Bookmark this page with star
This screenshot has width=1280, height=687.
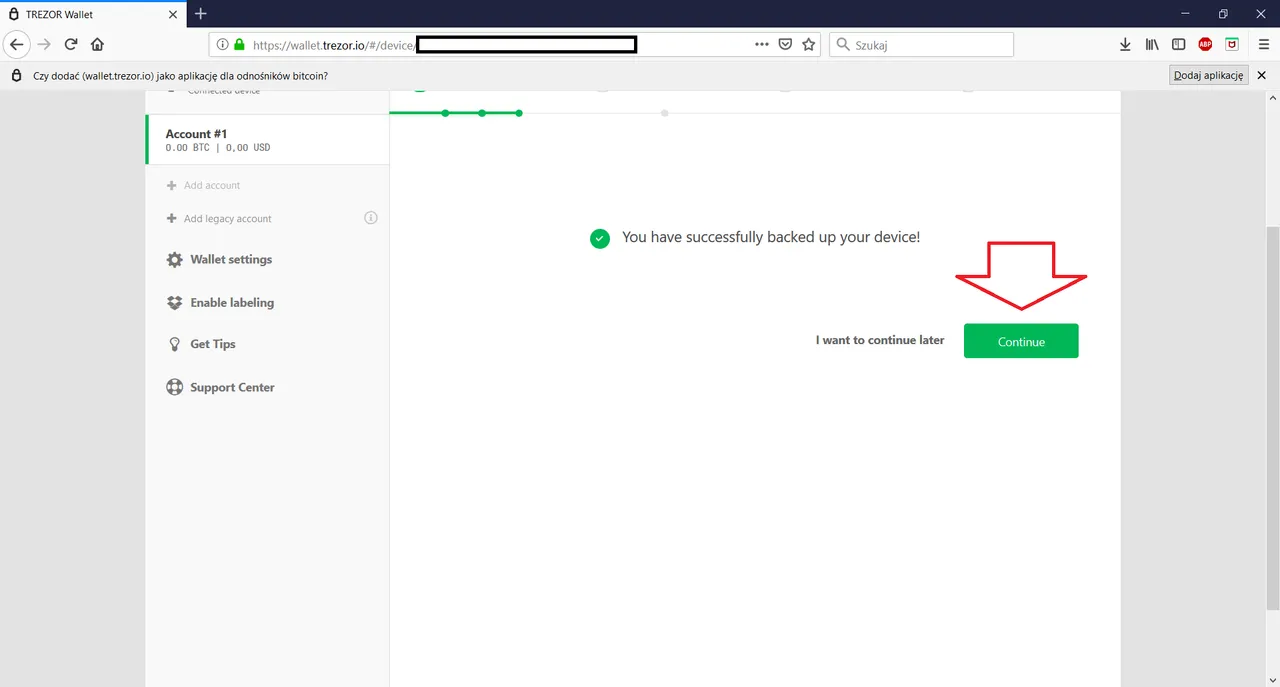click(809, 44)
